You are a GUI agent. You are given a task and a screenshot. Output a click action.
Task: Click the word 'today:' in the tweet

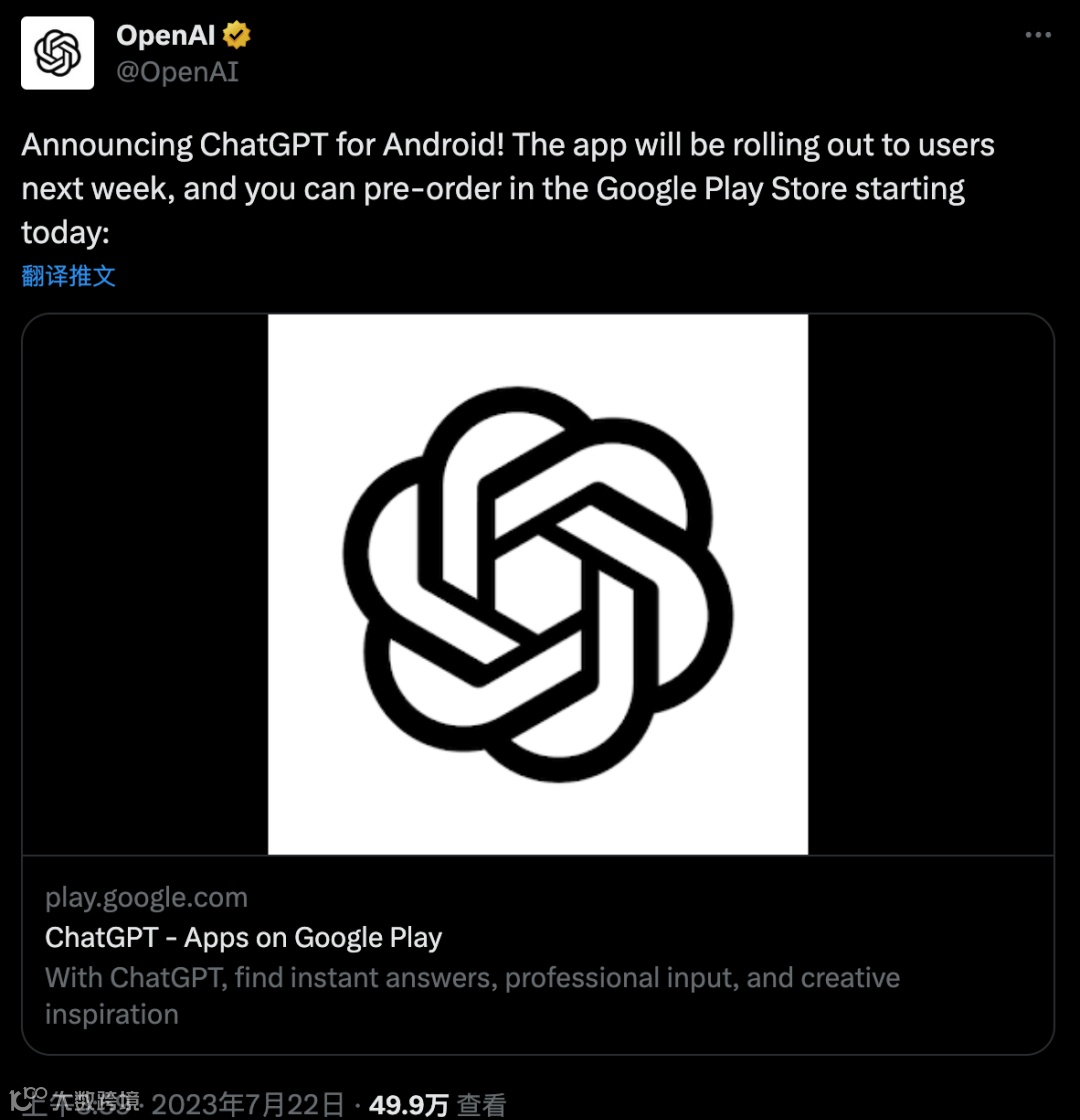pos(65,233)
